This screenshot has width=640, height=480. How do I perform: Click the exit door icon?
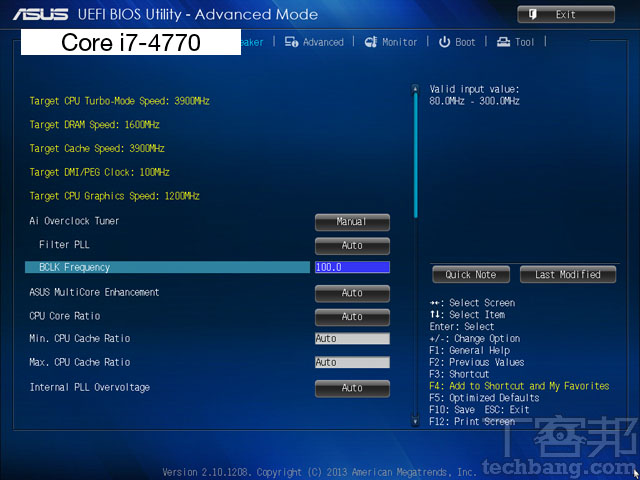tap(532, 14)
